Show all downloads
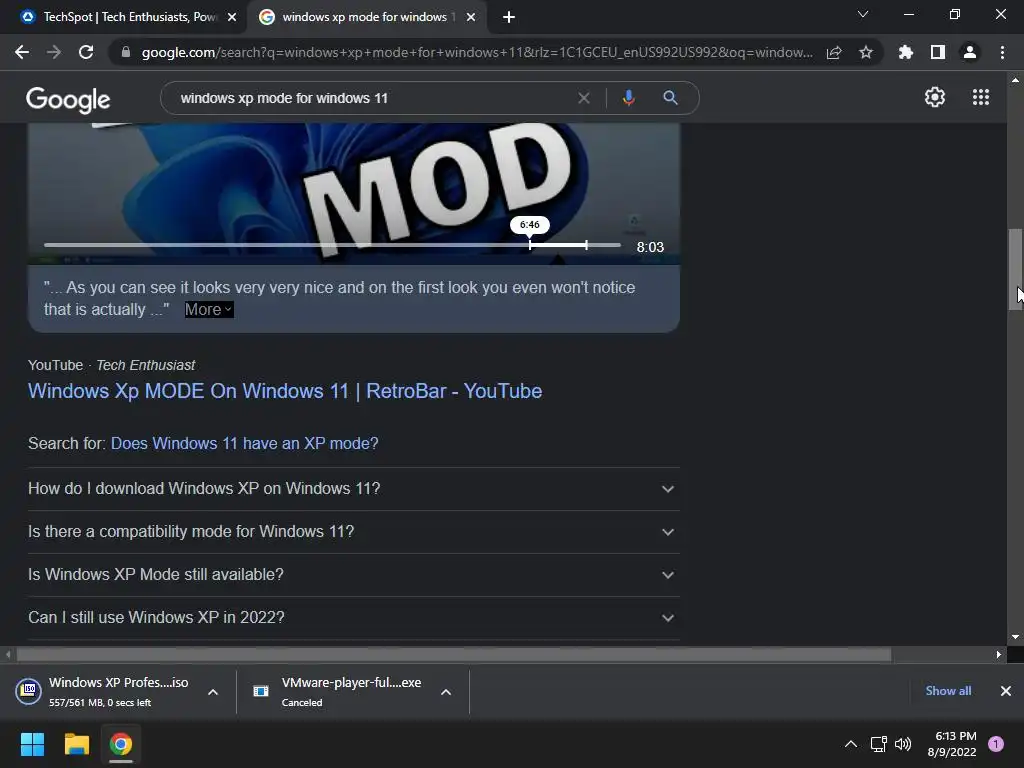Screen dimensions: 1024x768 pyautogui.click(x=948, y=691)
